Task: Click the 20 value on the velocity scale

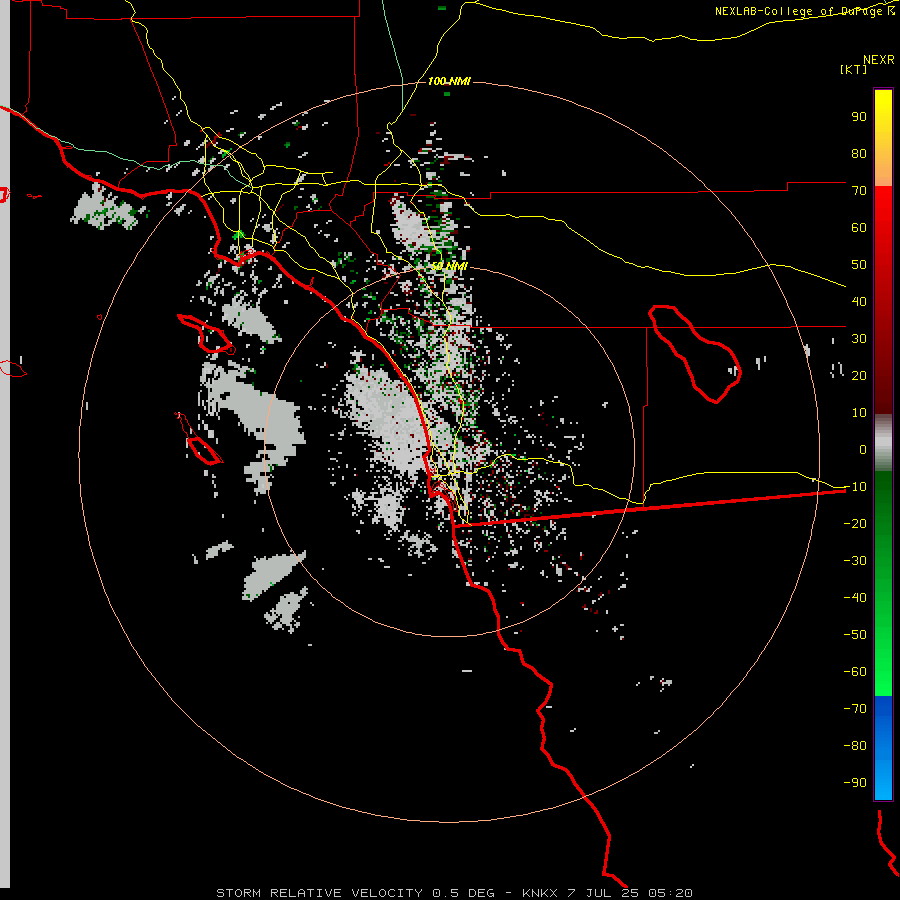Action: pos(859,375)
